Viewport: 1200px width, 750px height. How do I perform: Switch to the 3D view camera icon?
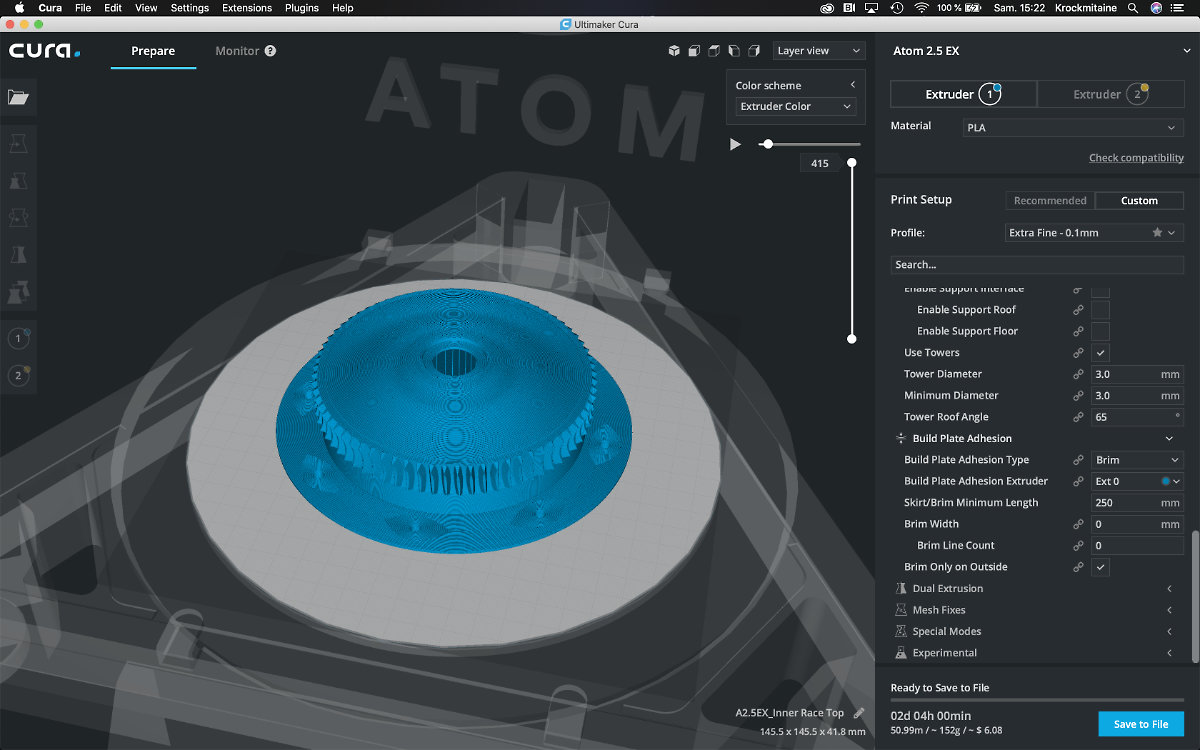673,50
